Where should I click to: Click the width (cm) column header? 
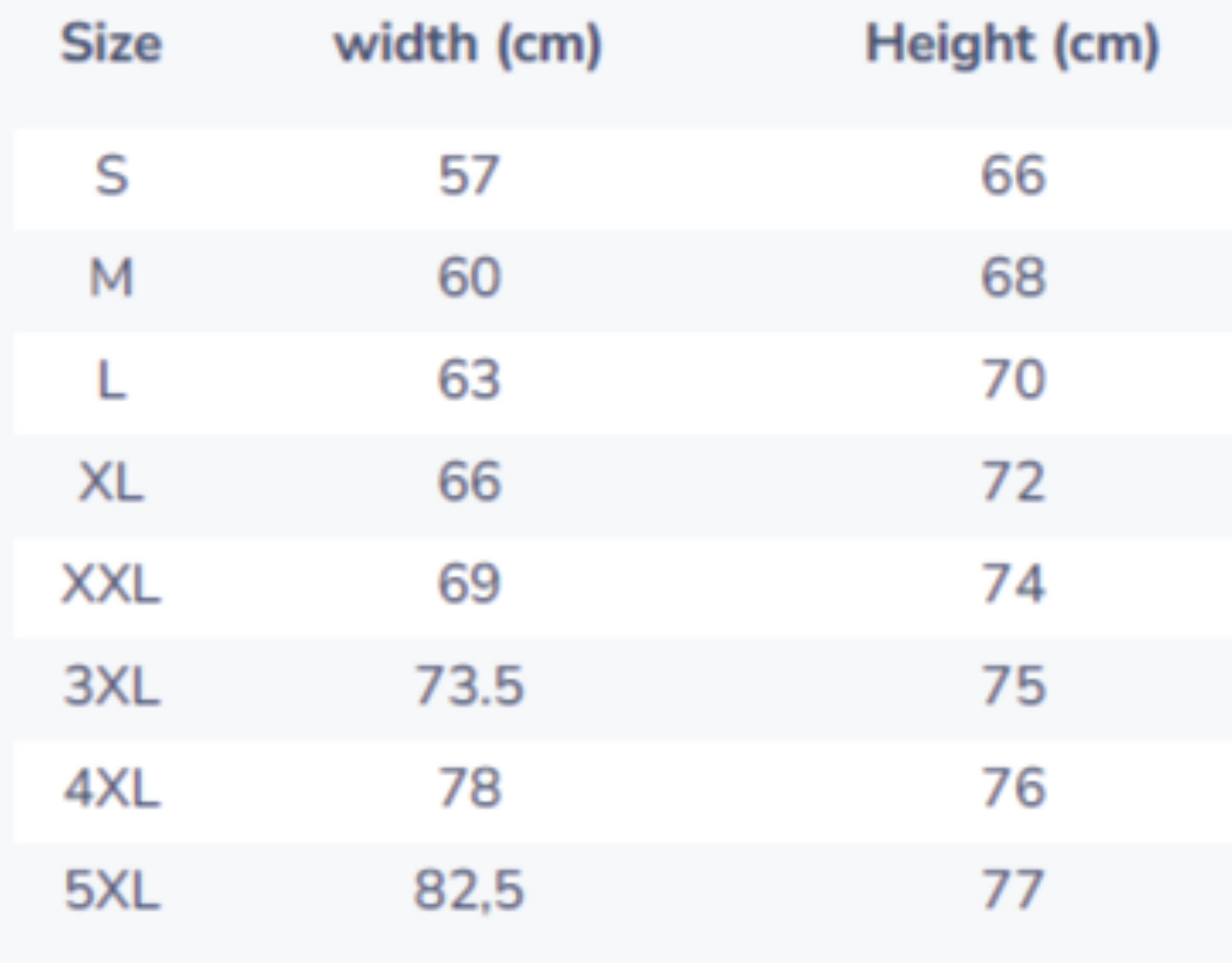[x=468, y=44]
